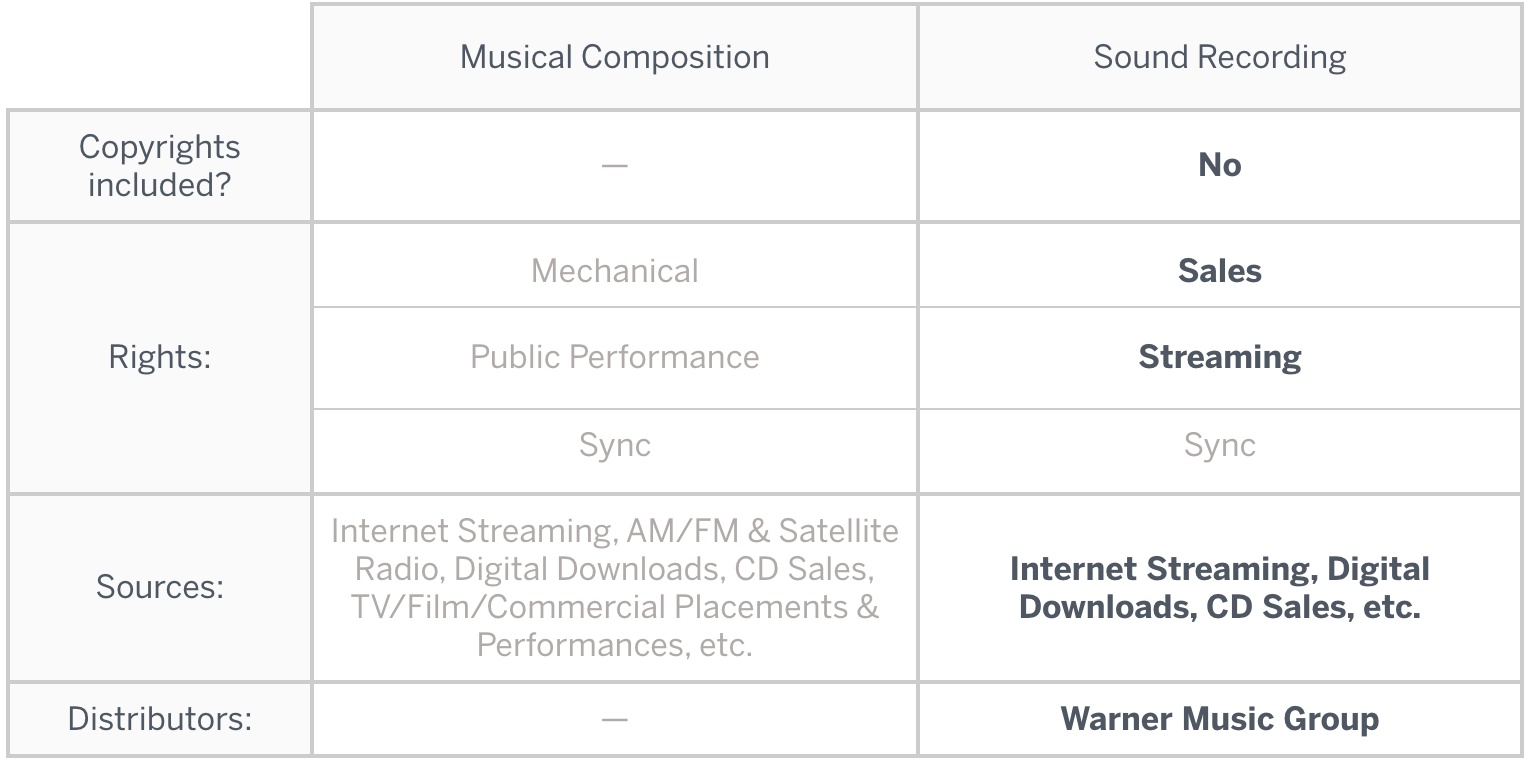1528x762 pixels.
Task: Click Sync under Sound Recording
Action: 1219,445
